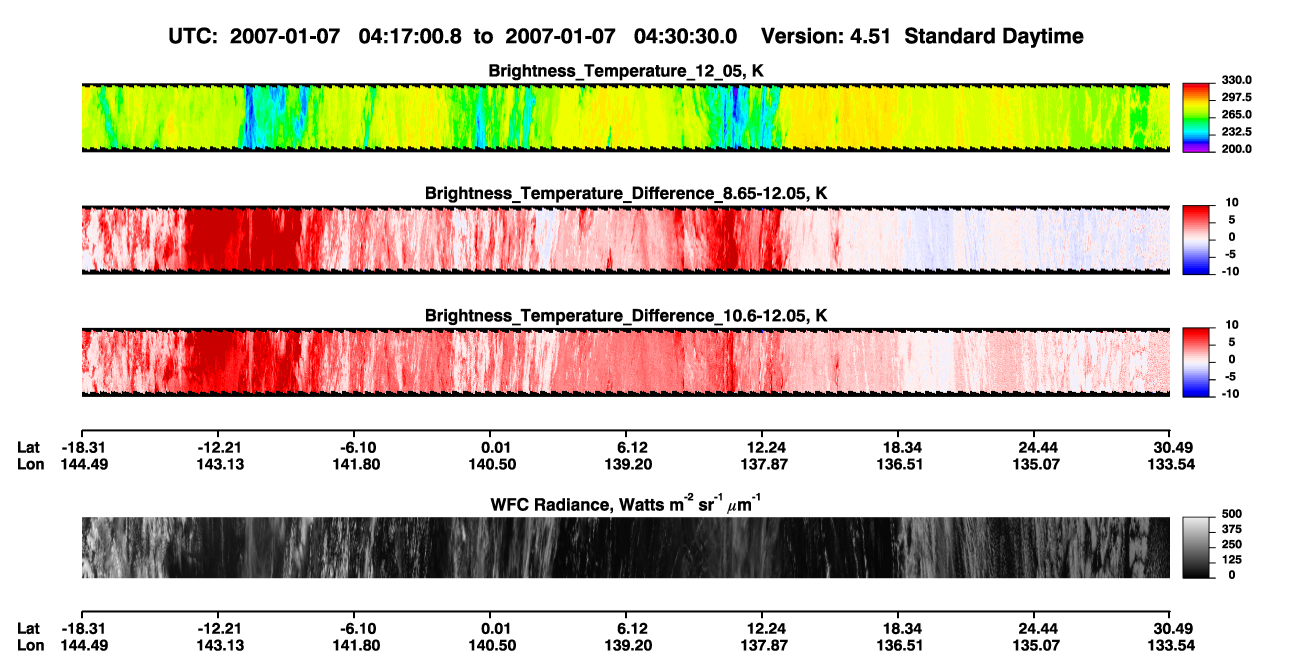Image resolution: width=1300 pixels, height=667 pixels.
Task: Select the 8.65-12.05 difference image strip
Action: 625,240
